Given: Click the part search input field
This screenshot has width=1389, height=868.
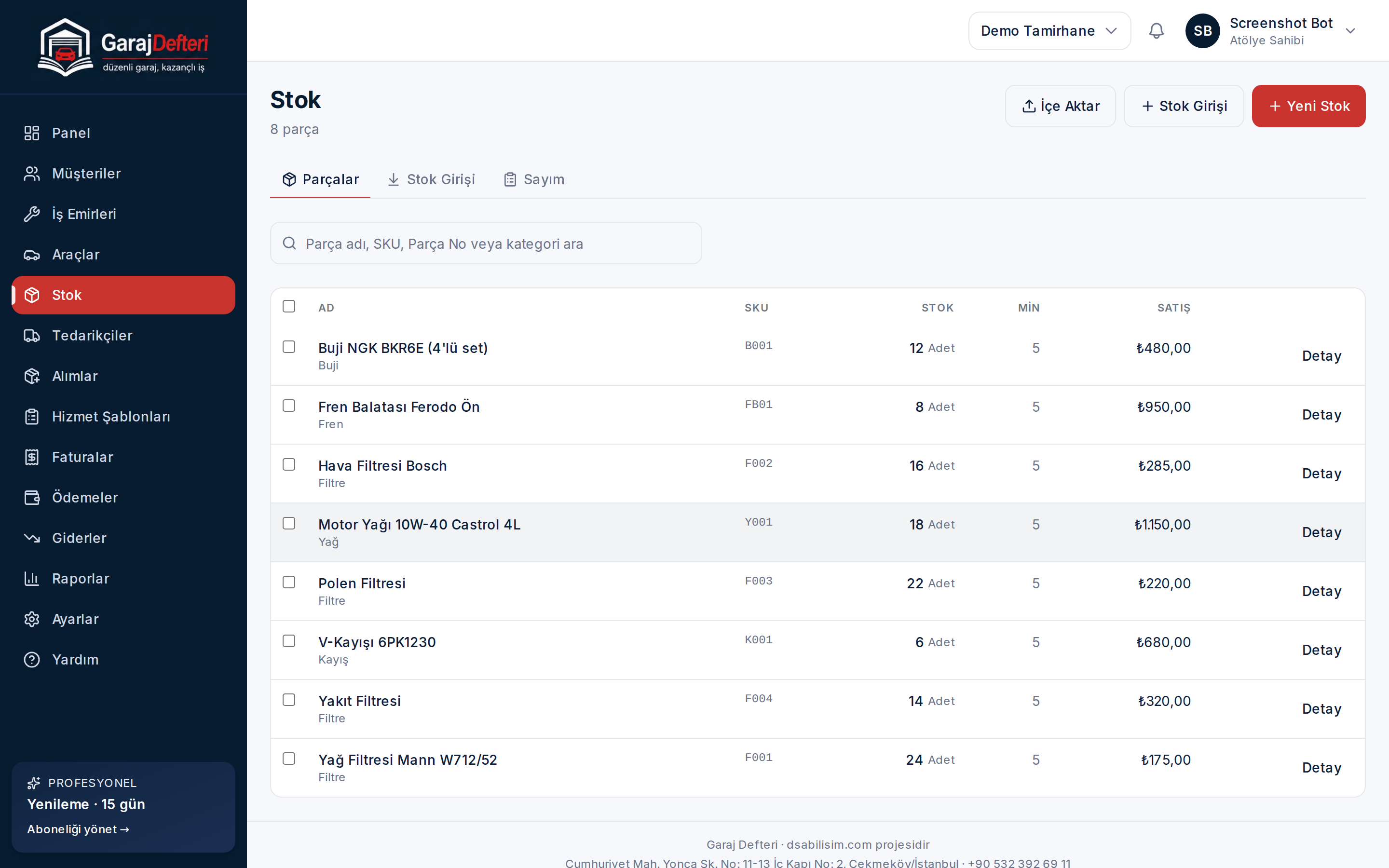Looking at the screenshot, I should click(486, 244).
